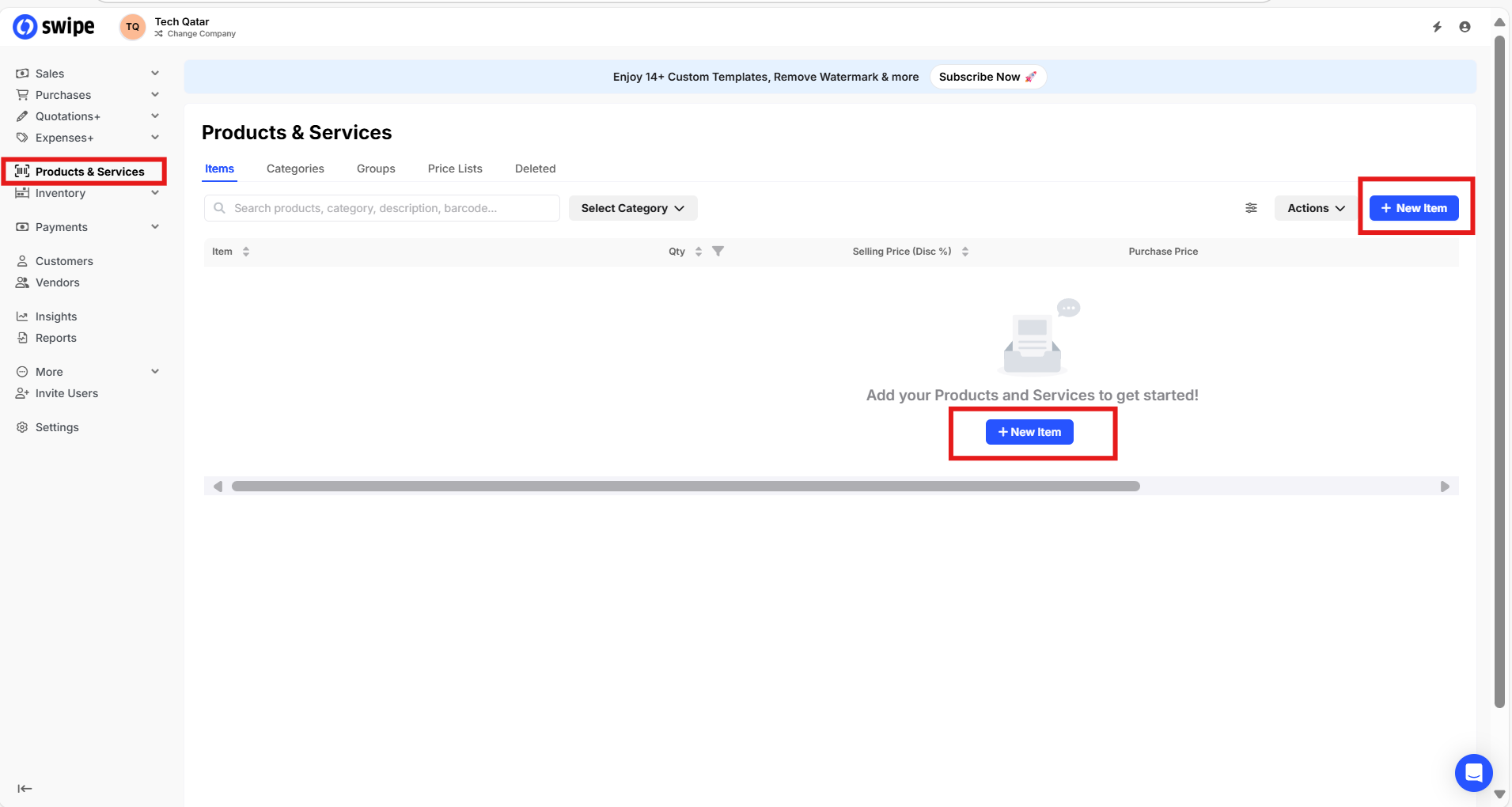Open the Vendors page
Viewport: 1512px width, 807px height.
point(58,282)
